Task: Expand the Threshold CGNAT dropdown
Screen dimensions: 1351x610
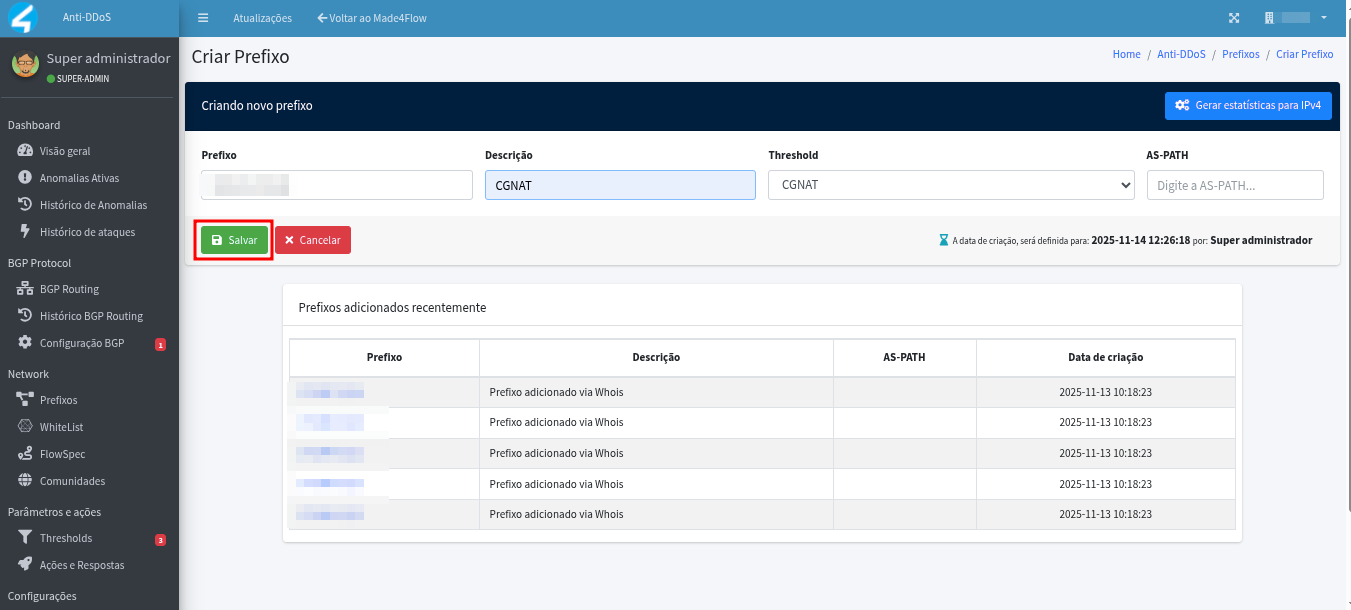Action: [950, 185]
